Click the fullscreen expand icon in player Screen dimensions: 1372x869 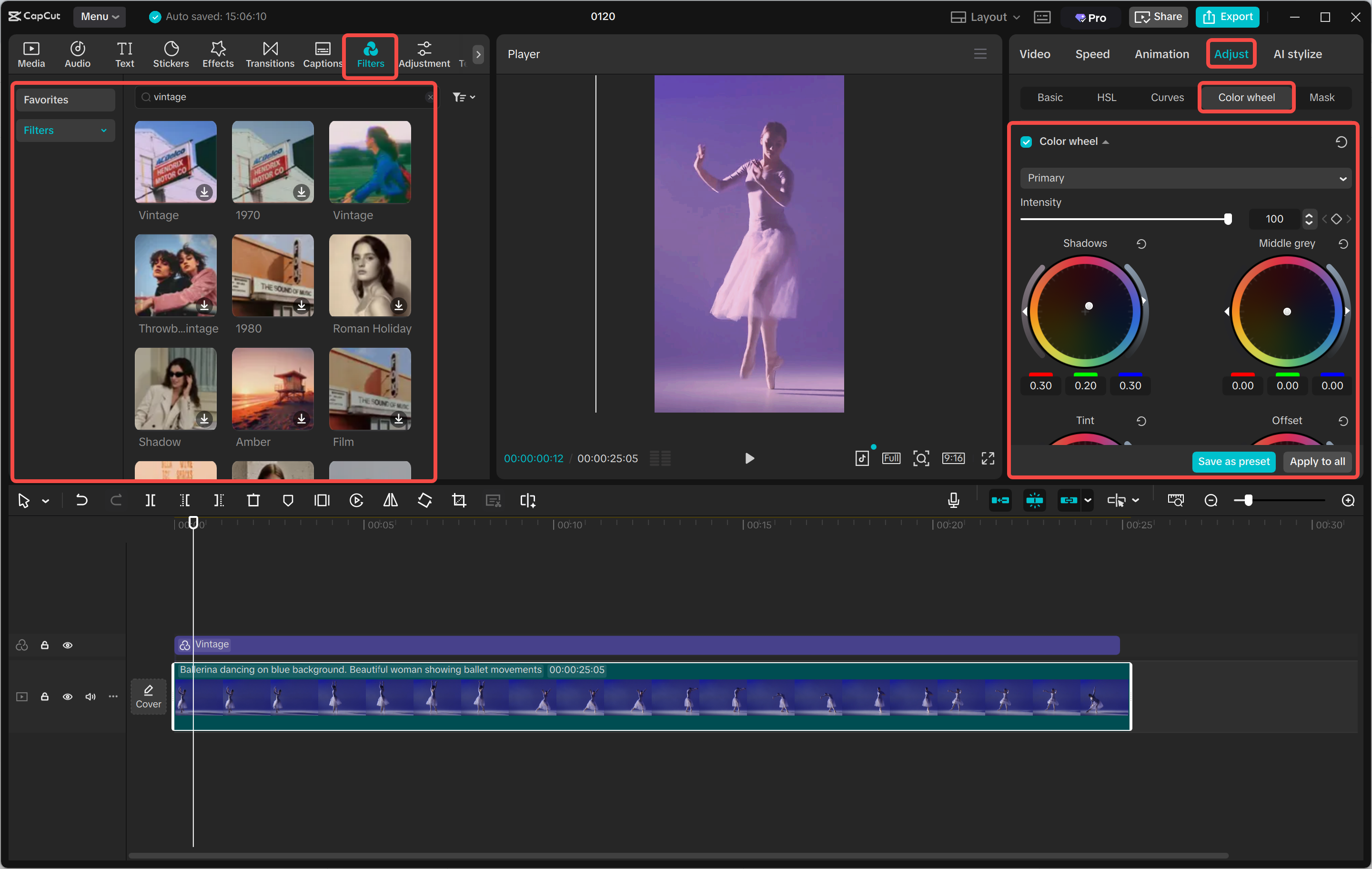point(988,458)
